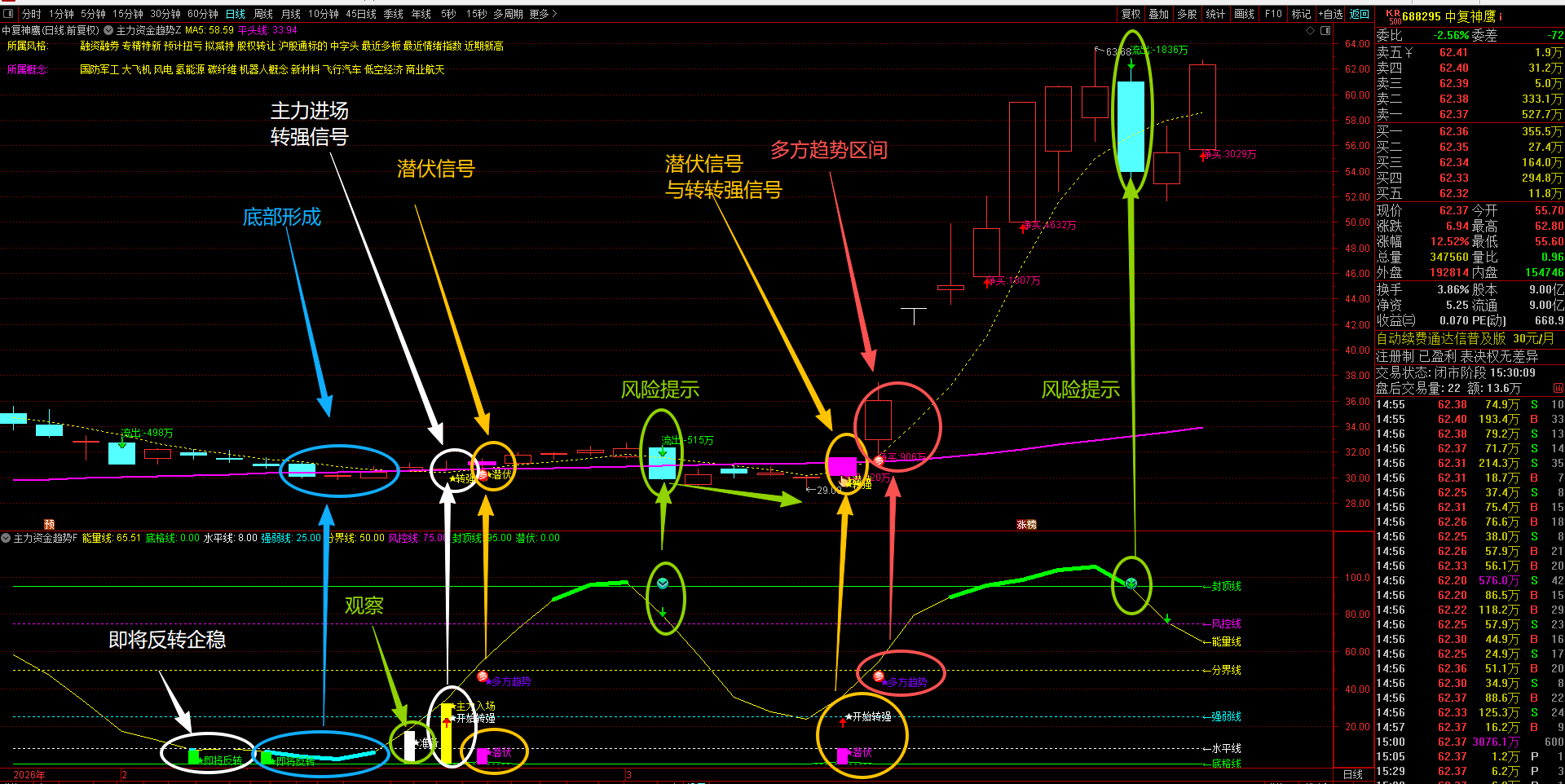Open 多周期 multi-period view

pyautogui.click(x=508, y=14)
